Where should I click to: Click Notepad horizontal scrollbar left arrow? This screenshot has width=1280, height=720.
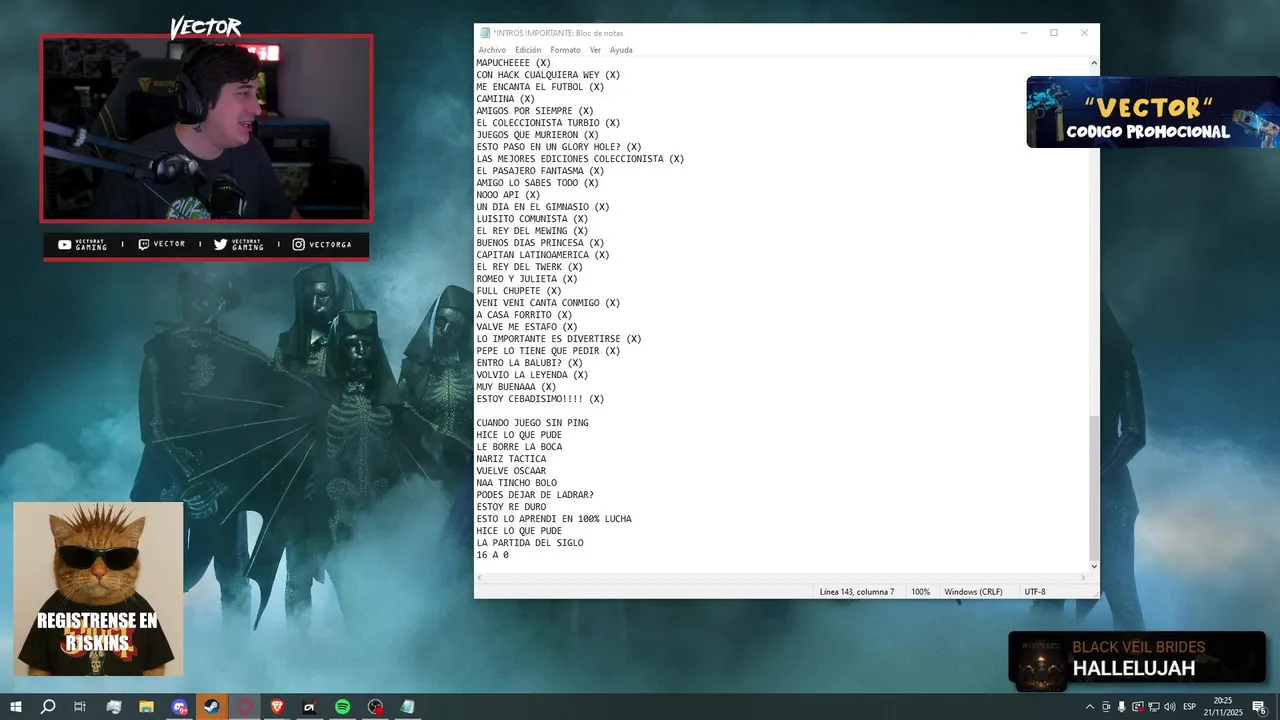(480, 578)
